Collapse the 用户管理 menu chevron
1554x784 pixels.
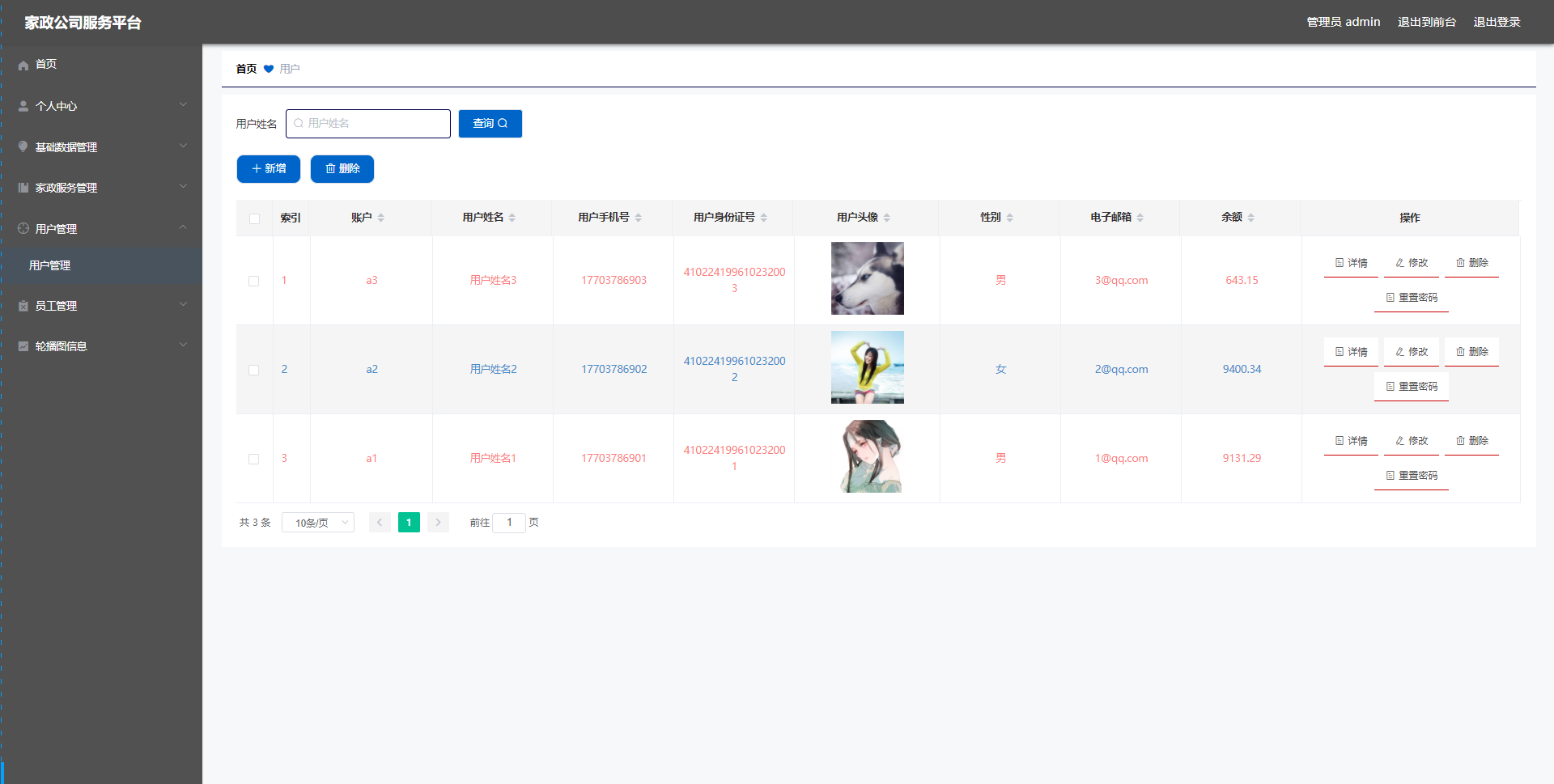[183, 227]
